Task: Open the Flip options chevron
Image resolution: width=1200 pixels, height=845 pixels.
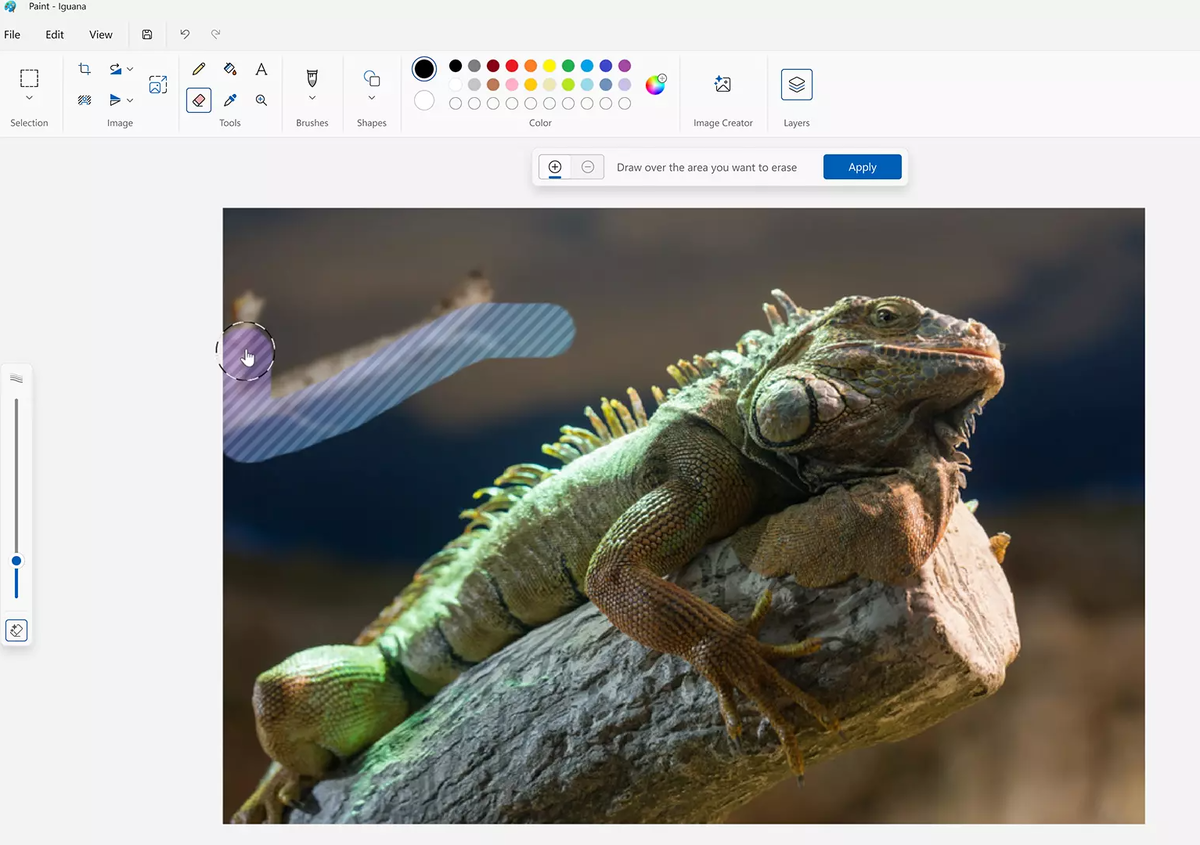Action: (x=130, y=100)
